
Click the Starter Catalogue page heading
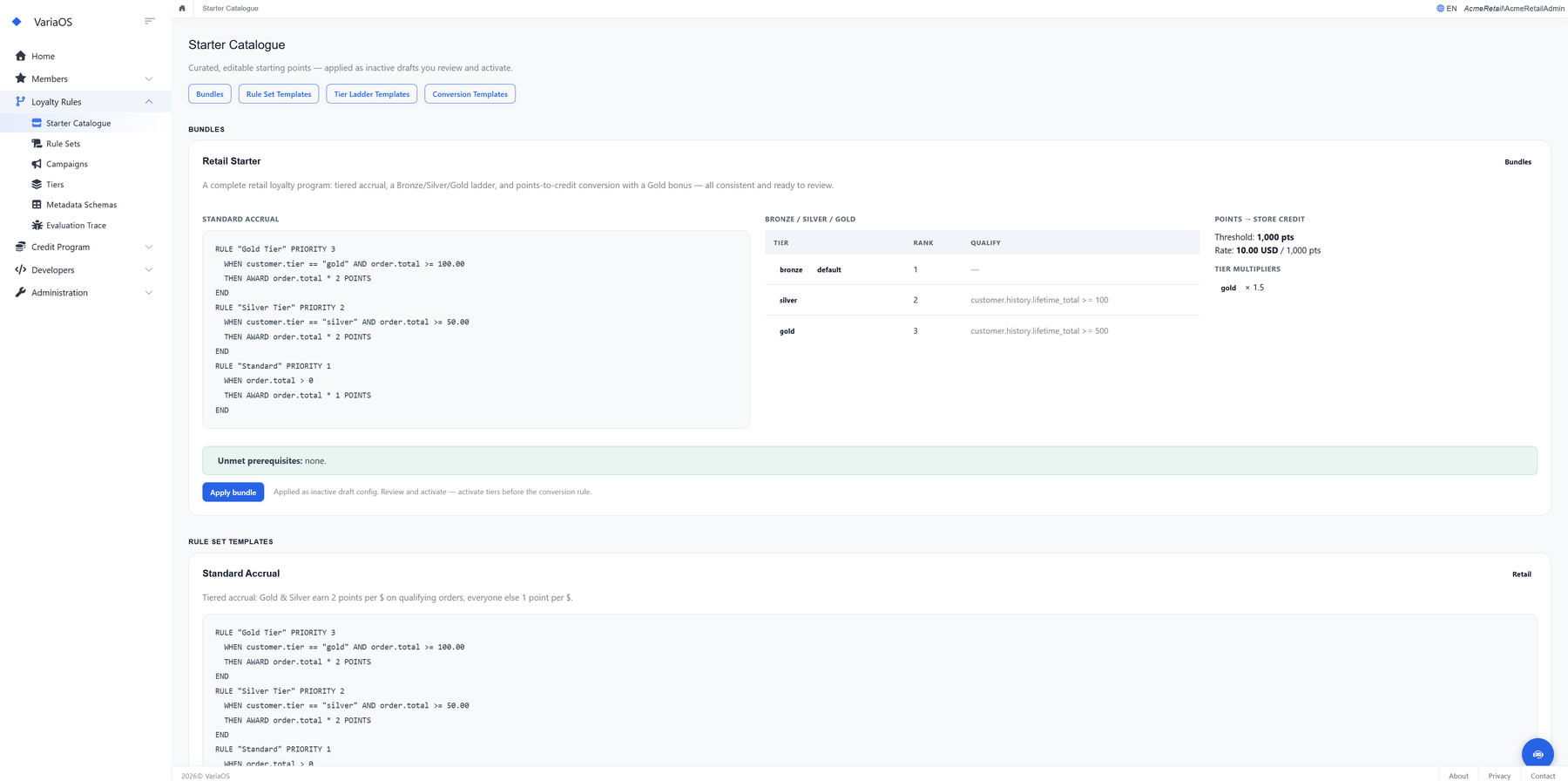click(x=237, y=44)
